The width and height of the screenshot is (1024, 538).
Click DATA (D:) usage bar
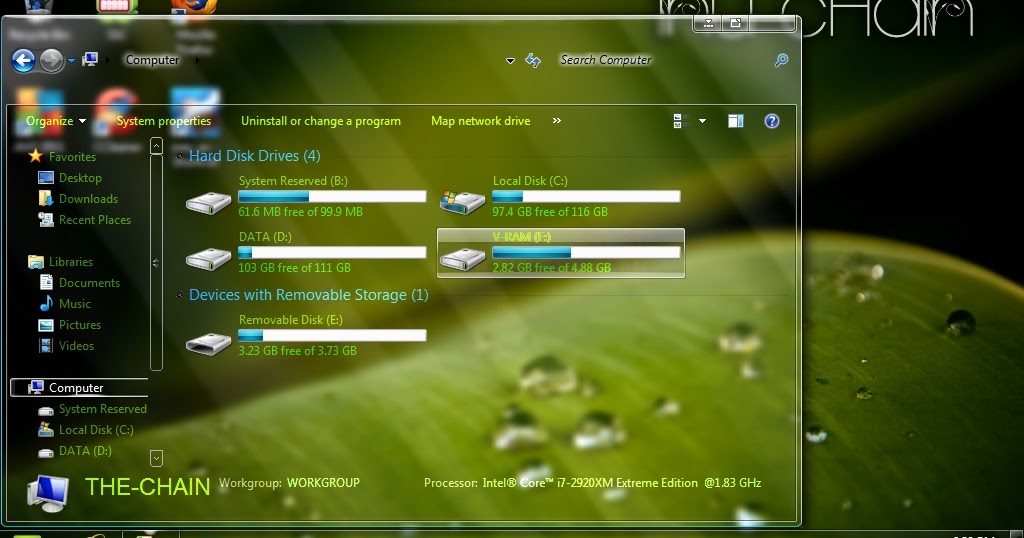coord(332,252)
